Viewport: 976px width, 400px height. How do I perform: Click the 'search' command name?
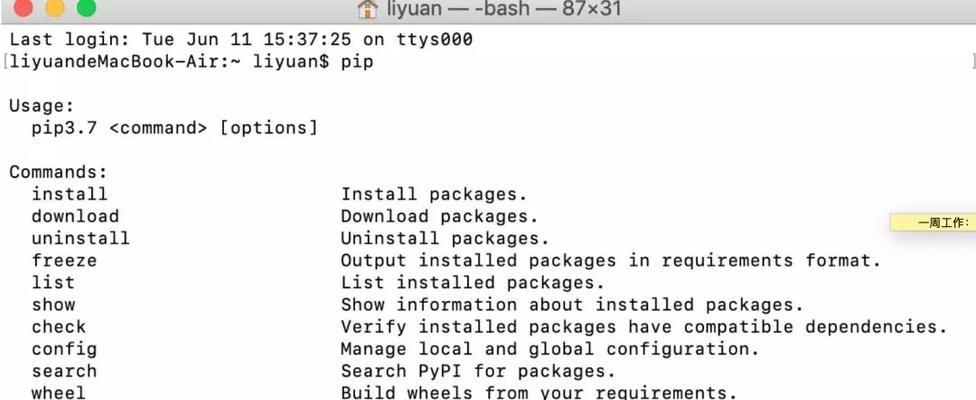[x=64, y=371]
